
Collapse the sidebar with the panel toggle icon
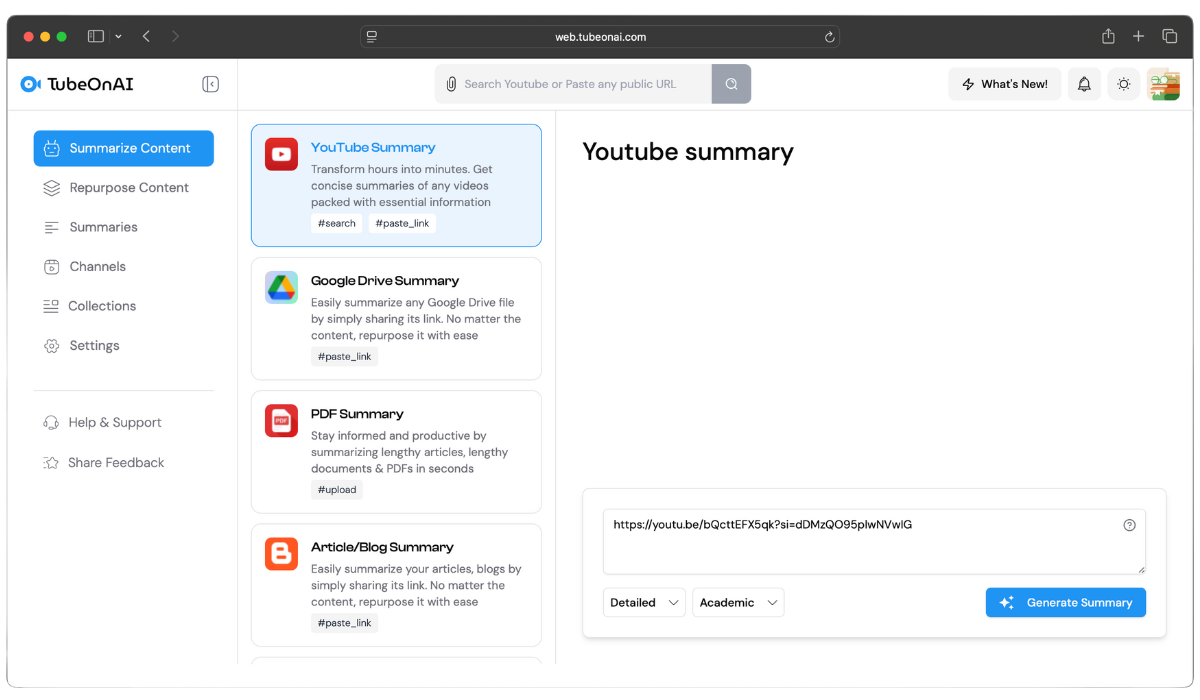click(x=210, y=84)
